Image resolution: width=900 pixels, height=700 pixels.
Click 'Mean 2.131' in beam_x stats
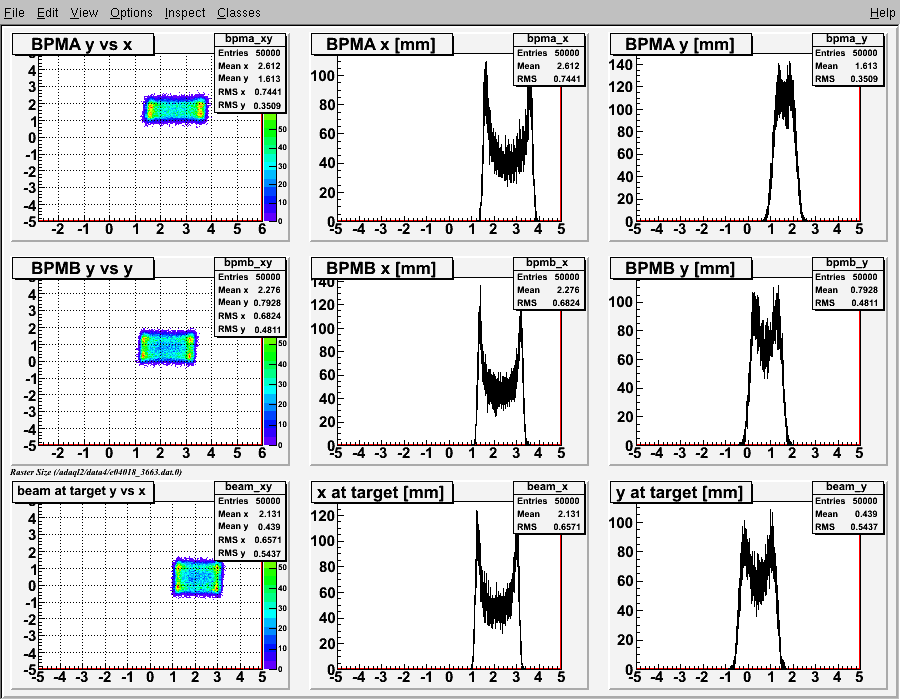549,514
